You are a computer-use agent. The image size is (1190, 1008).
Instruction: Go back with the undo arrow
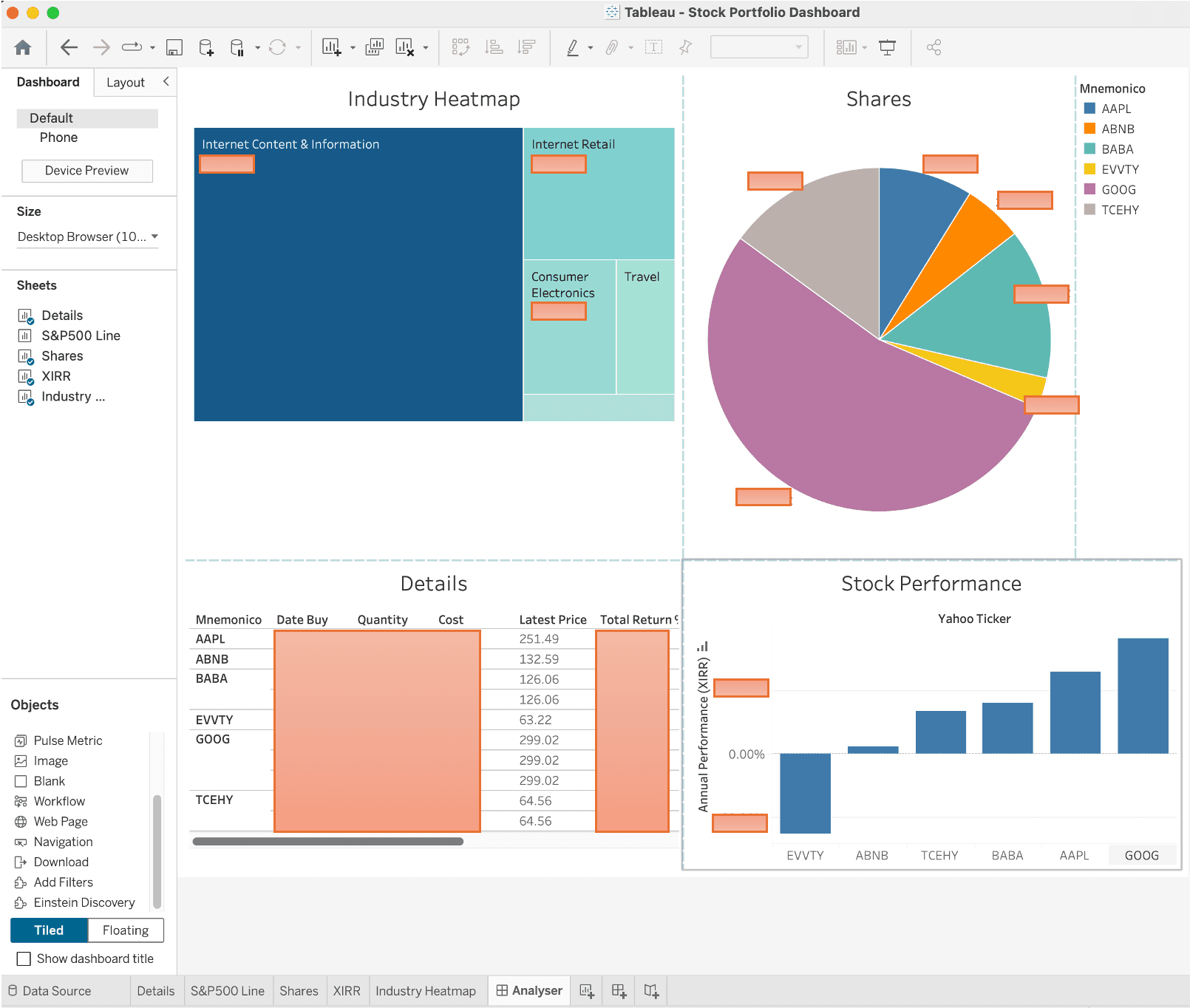tap(69, 48)
